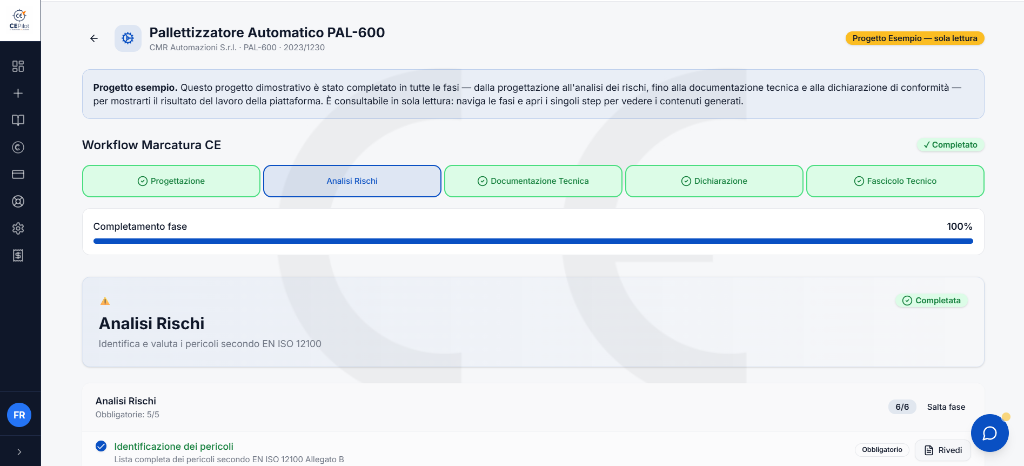Click the 6/6 step counter badge
This screenshot has height=466, width=1024.
click(x=902, y=407)
